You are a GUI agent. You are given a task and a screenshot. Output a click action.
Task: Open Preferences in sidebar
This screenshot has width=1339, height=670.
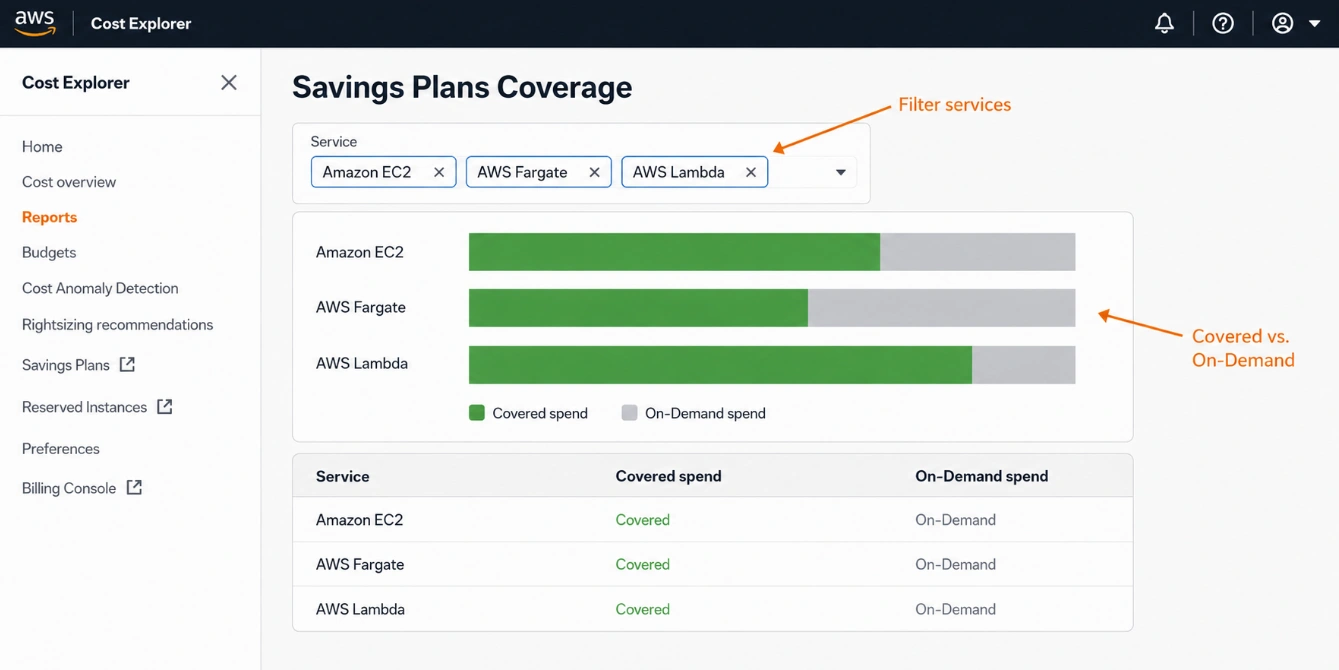(x=61, y=449)
